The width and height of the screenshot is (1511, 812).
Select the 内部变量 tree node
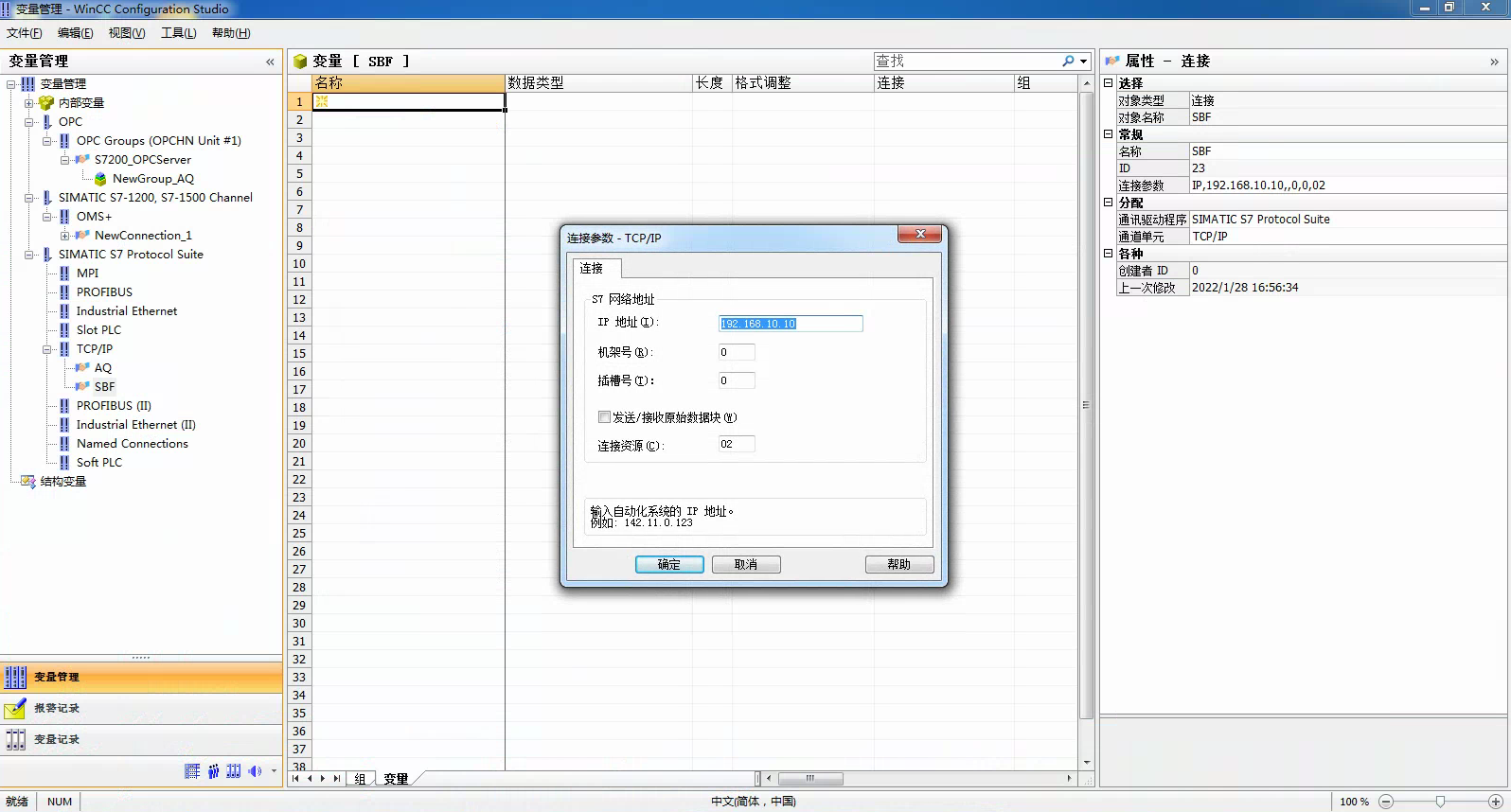(81, 102)
